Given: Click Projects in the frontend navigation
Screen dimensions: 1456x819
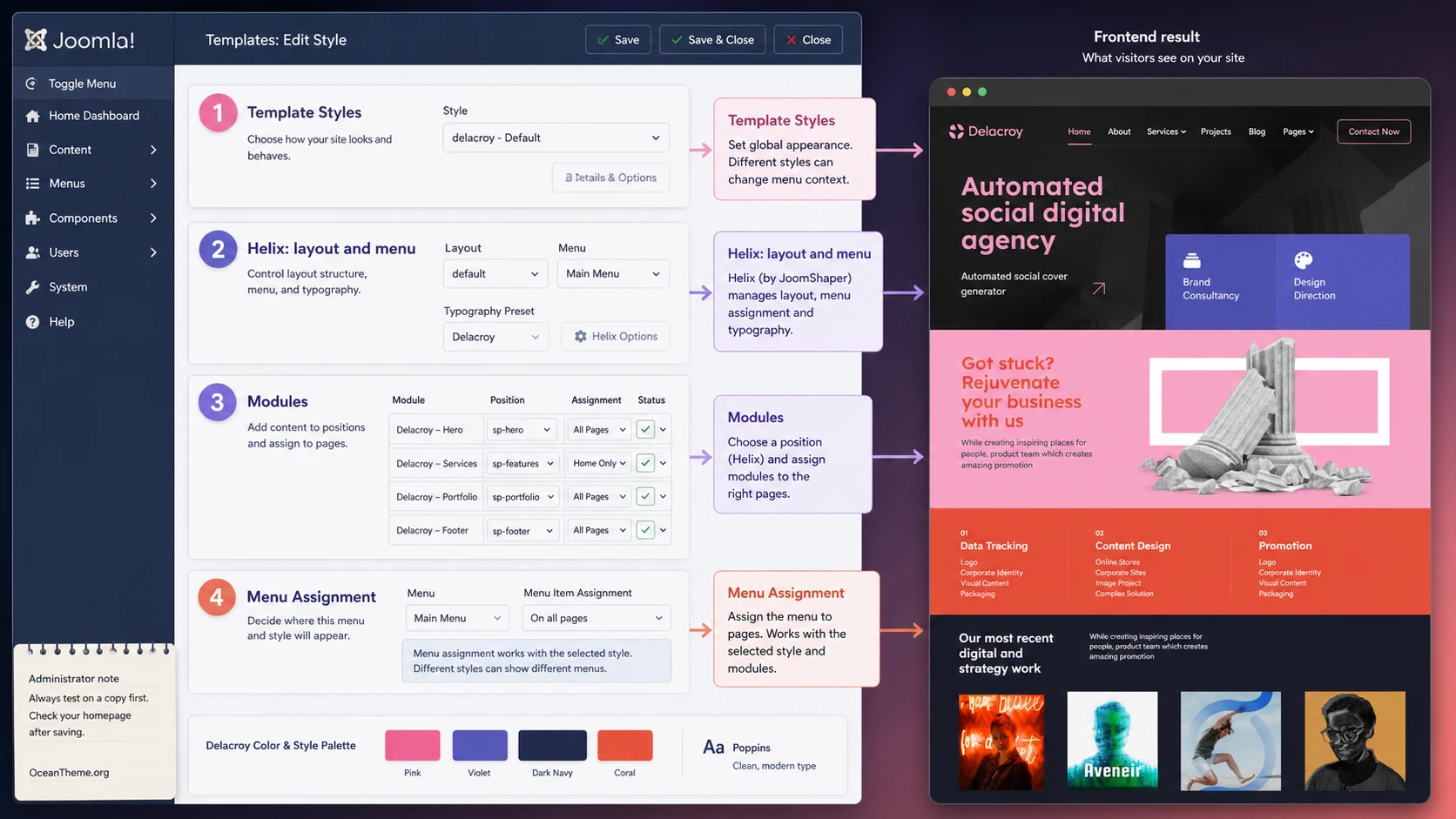Looking at the screenshot, I should point(1216,131).
